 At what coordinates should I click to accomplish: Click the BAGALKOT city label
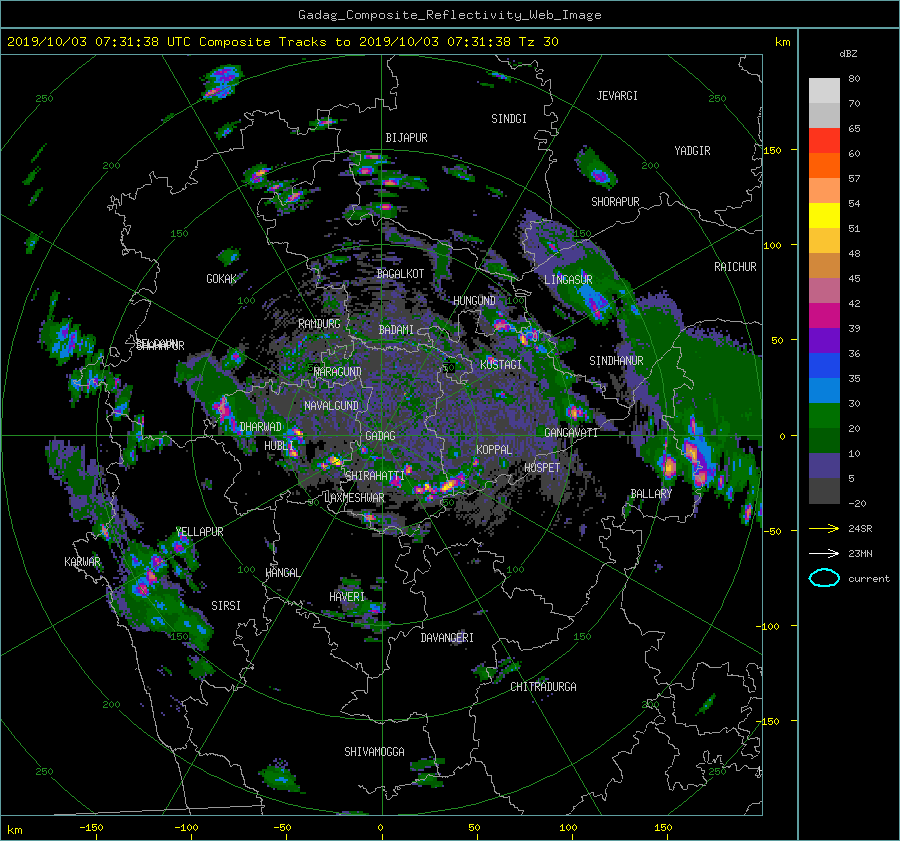click(400, 274)
